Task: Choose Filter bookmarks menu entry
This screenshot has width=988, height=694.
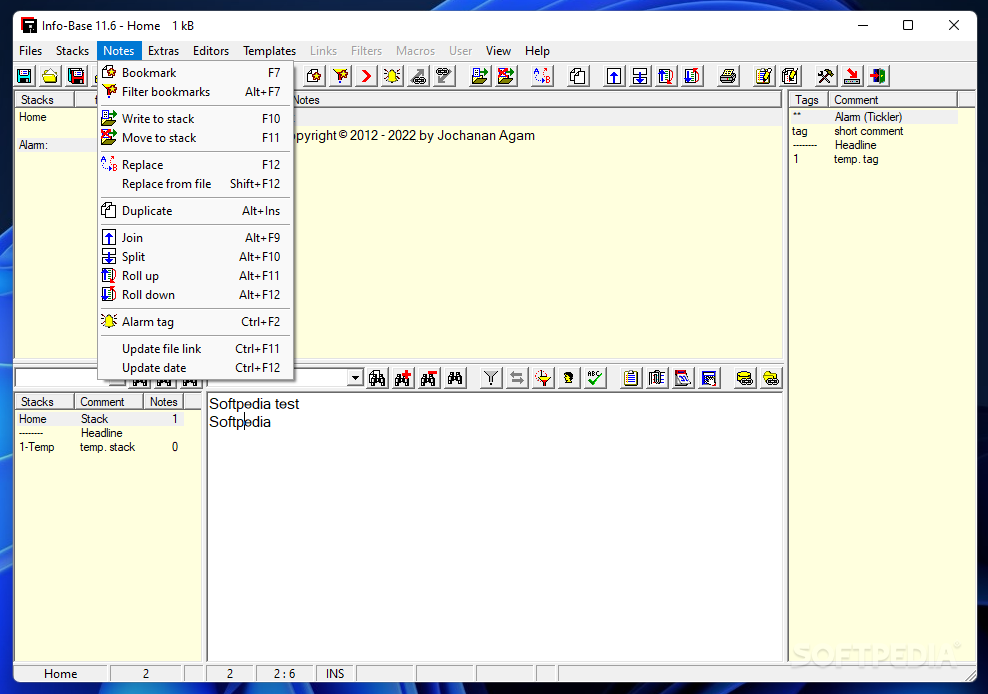Action: tap(196, 92)
